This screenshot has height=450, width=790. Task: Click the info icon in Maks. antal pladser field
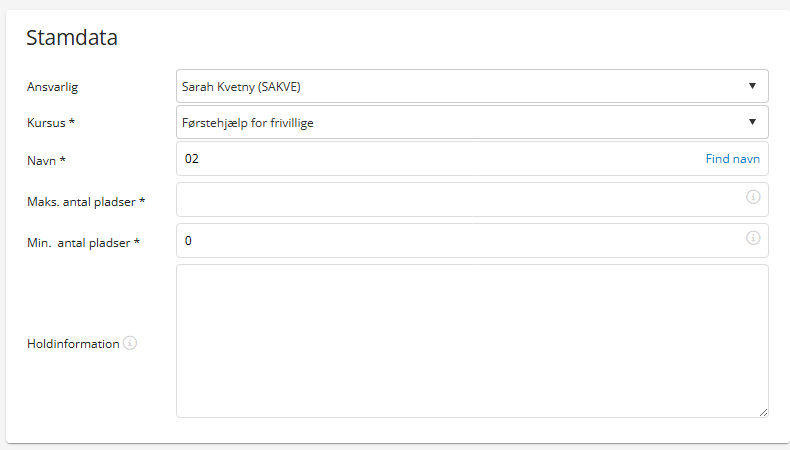753,197
